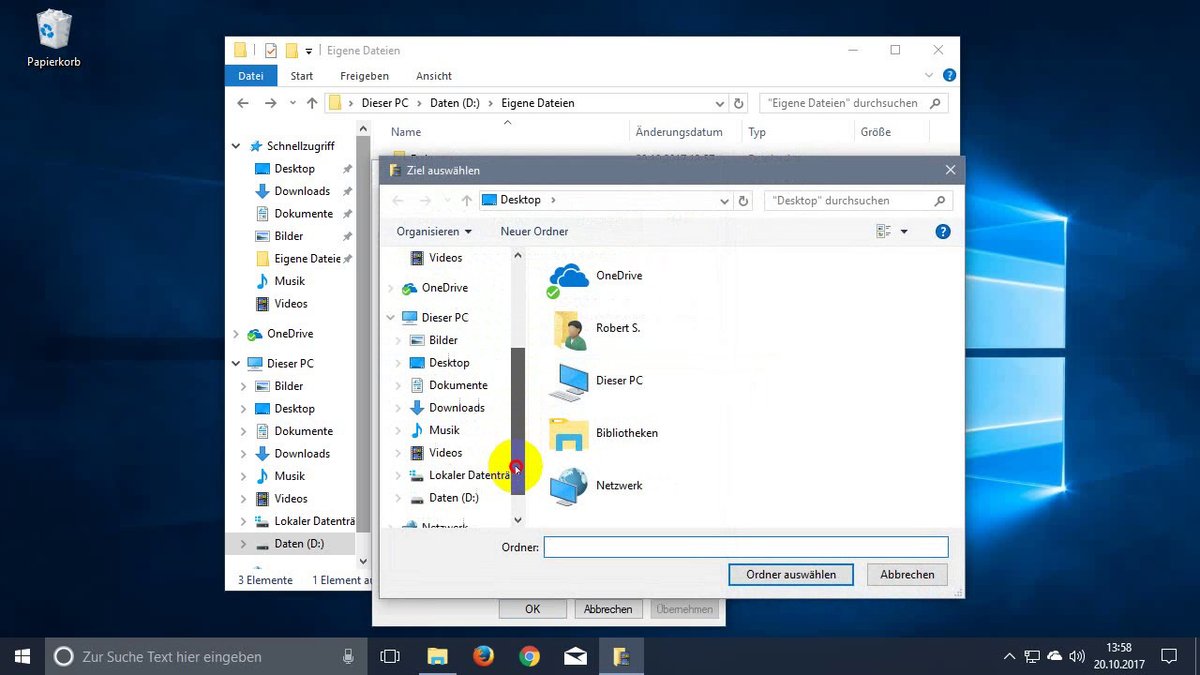Switch to the Ansicht ribbon tab

pos(433,75)
